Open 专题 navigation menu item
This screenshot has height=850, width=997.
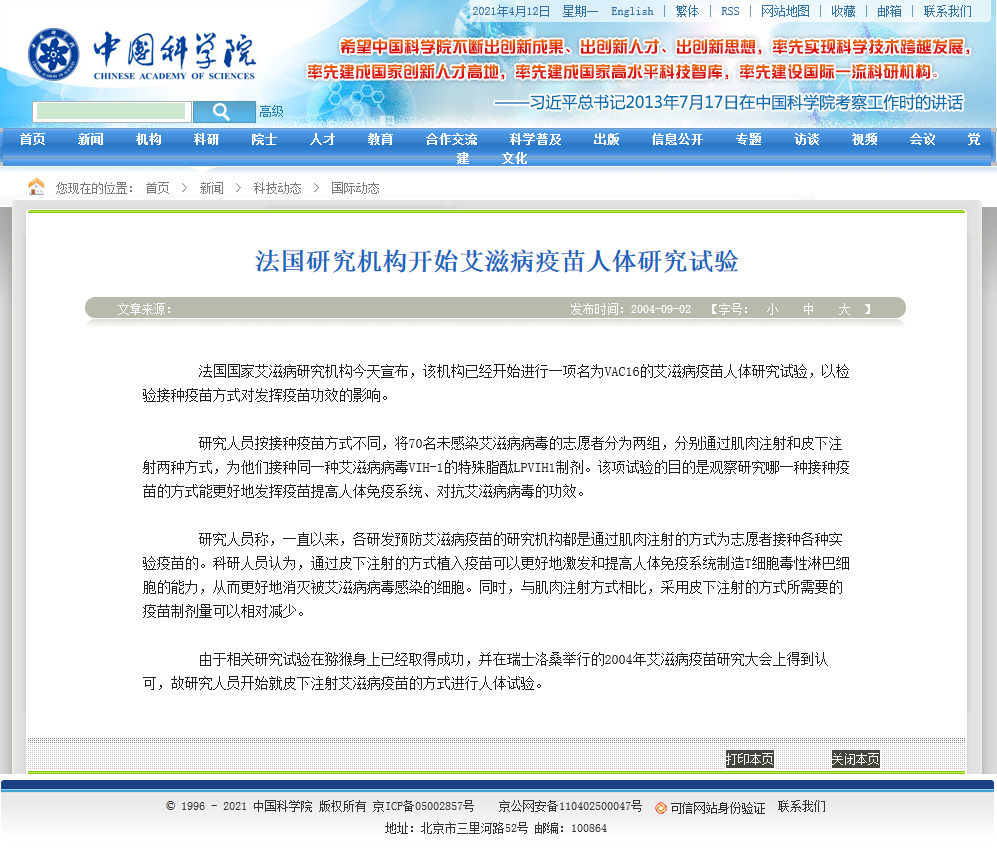point(748,139)
